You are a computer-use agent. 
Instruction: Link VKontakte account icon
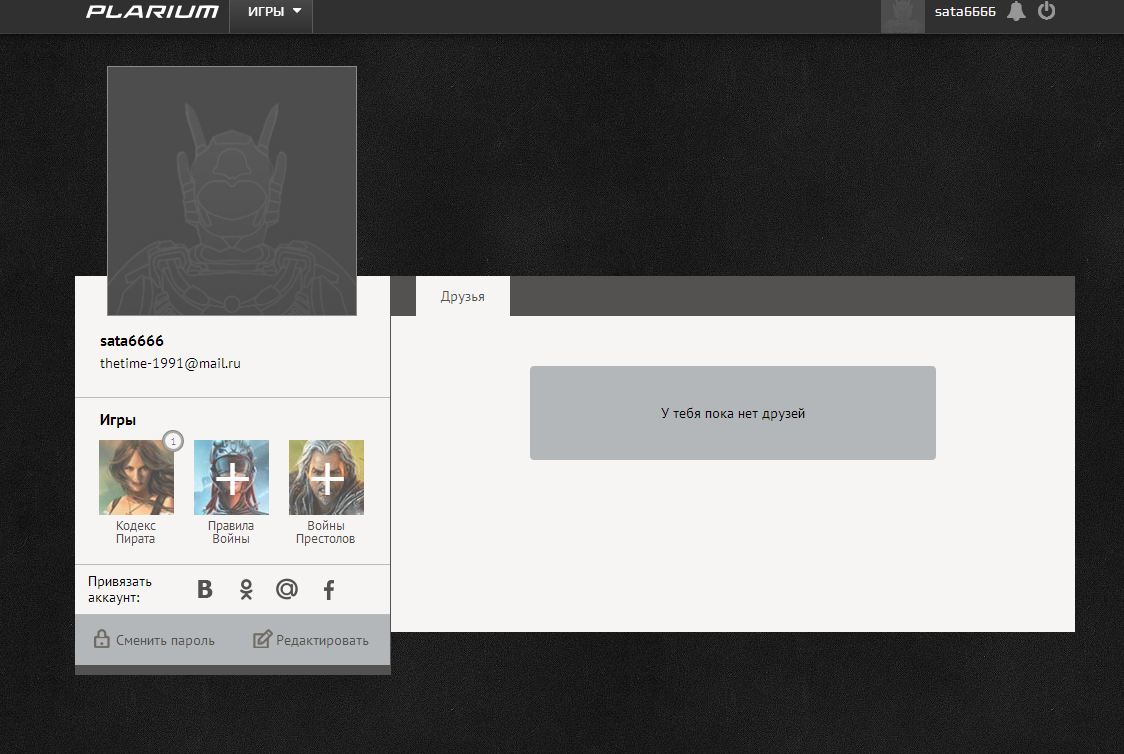pos(205,589)
